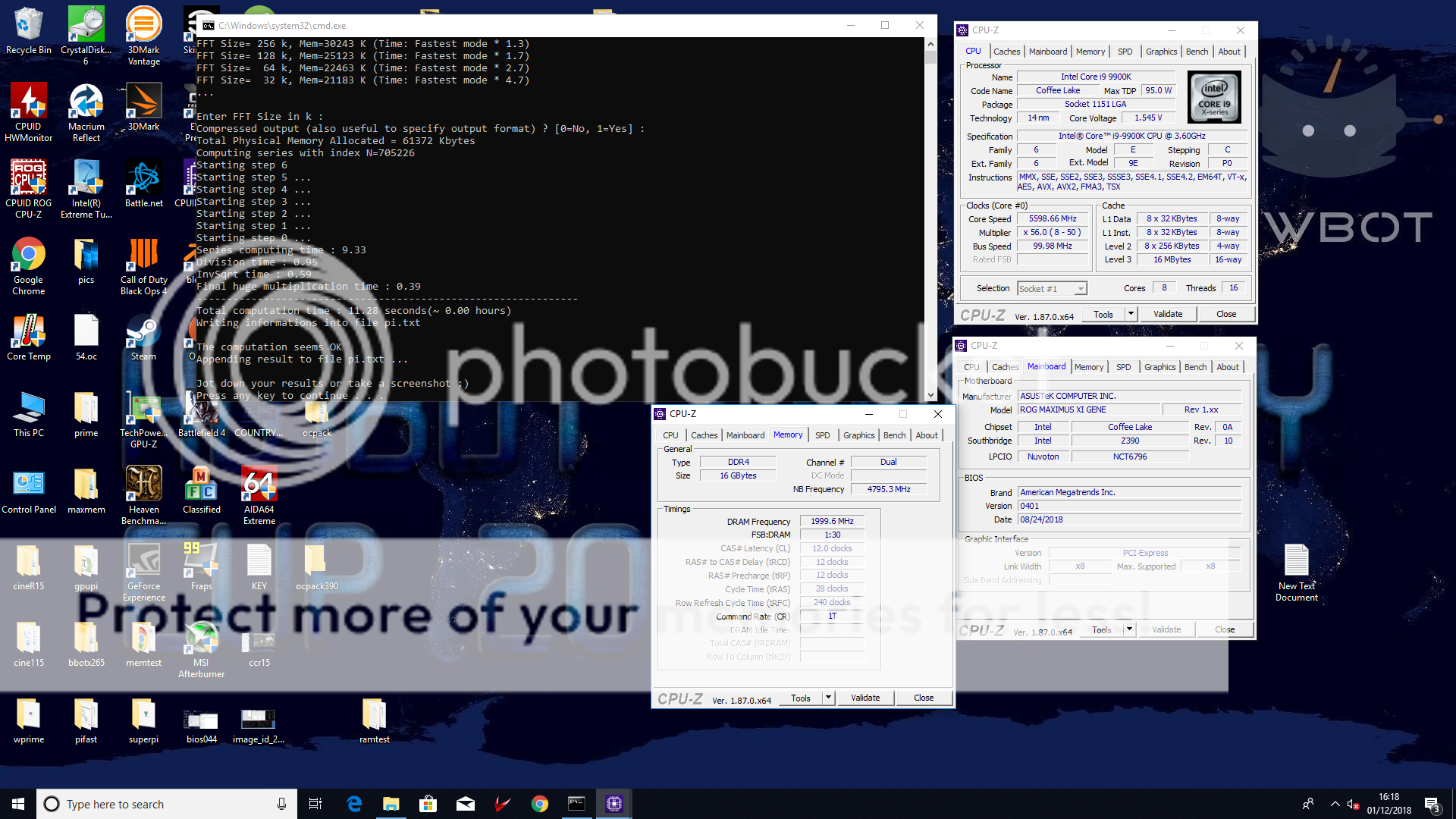
Task: Launch CPUID HWMonitor icon
Action: coord(29,112)
